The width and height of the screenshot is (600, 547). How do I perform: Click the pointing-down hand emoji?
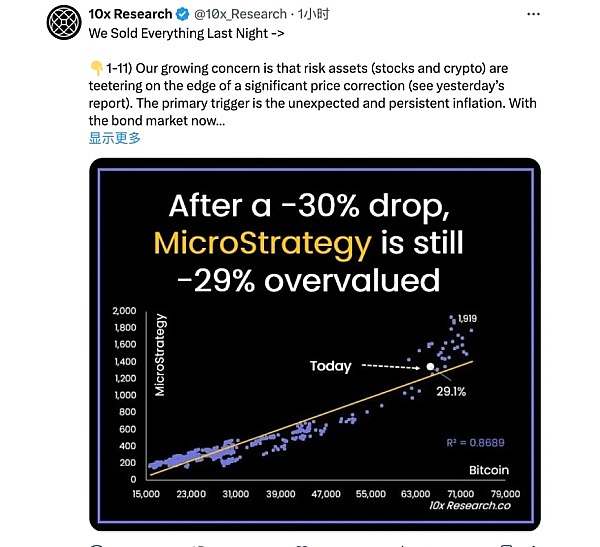click(96, 67)
